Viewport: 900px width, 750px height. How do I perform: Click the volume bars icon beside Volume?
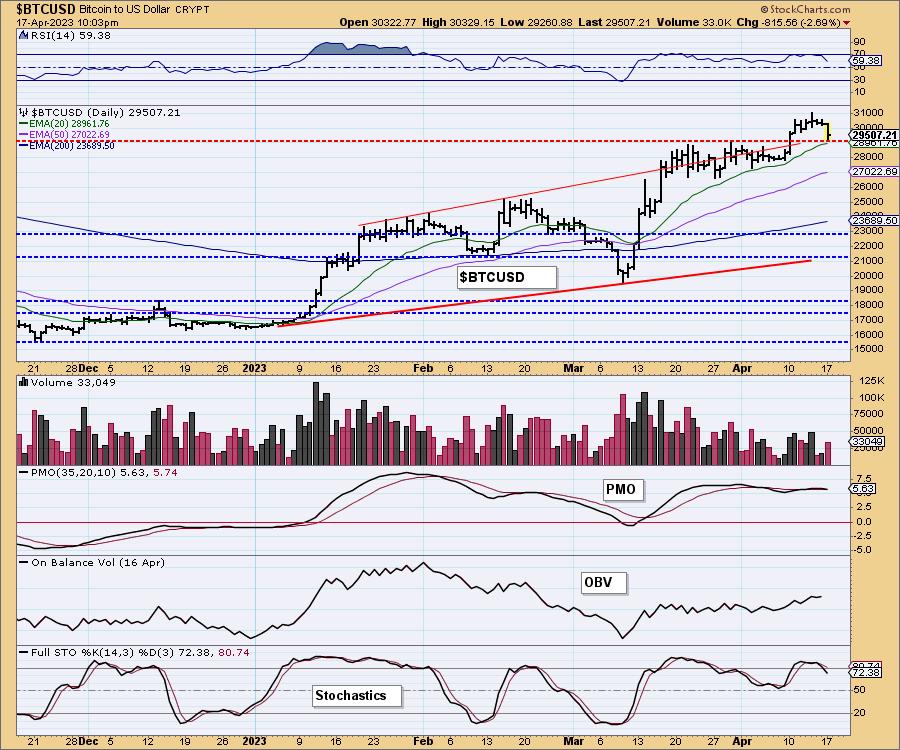24,382
